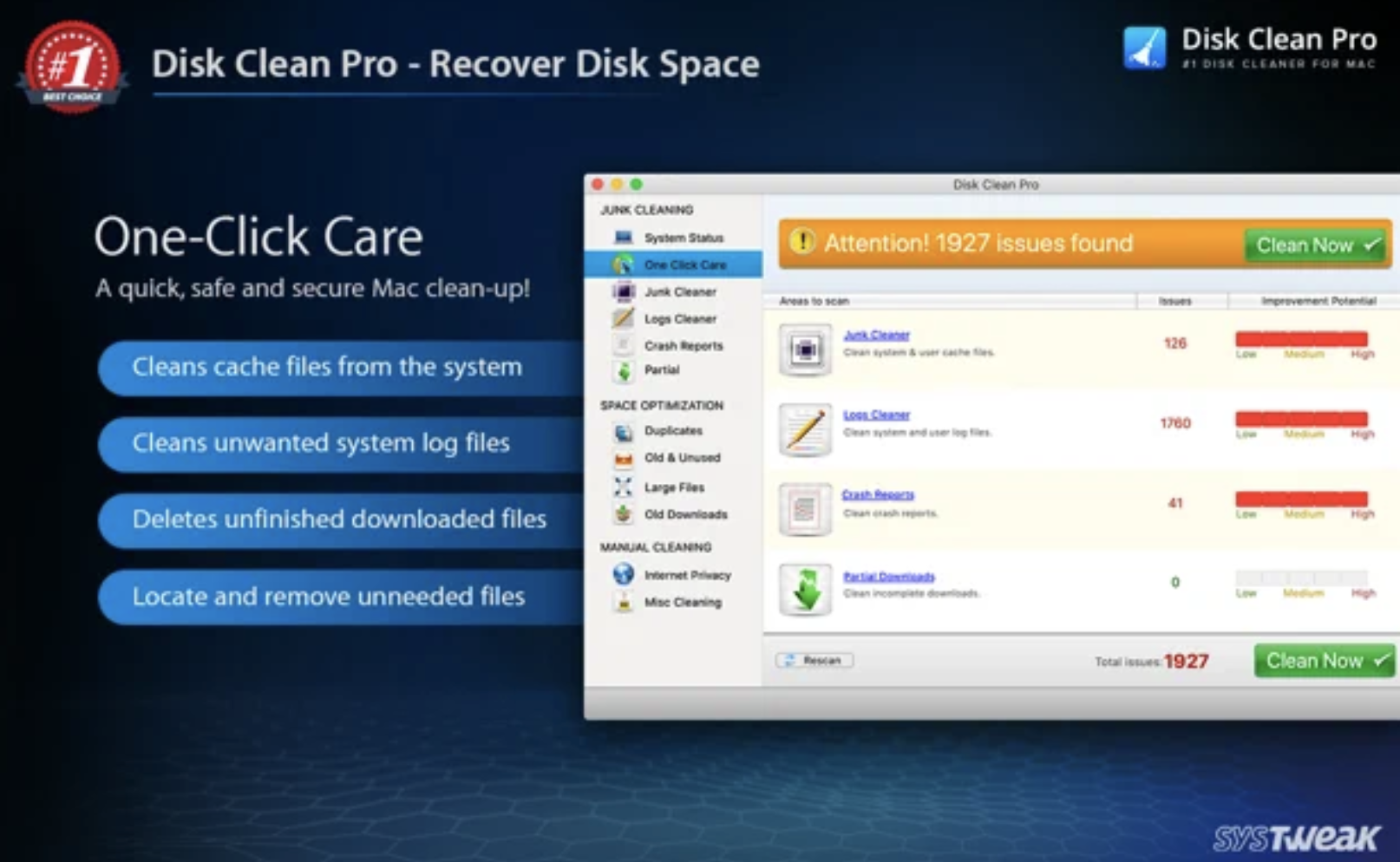Click the 126 issues count
Screen dimensions: 1400x862
(x=1174, y=343)
